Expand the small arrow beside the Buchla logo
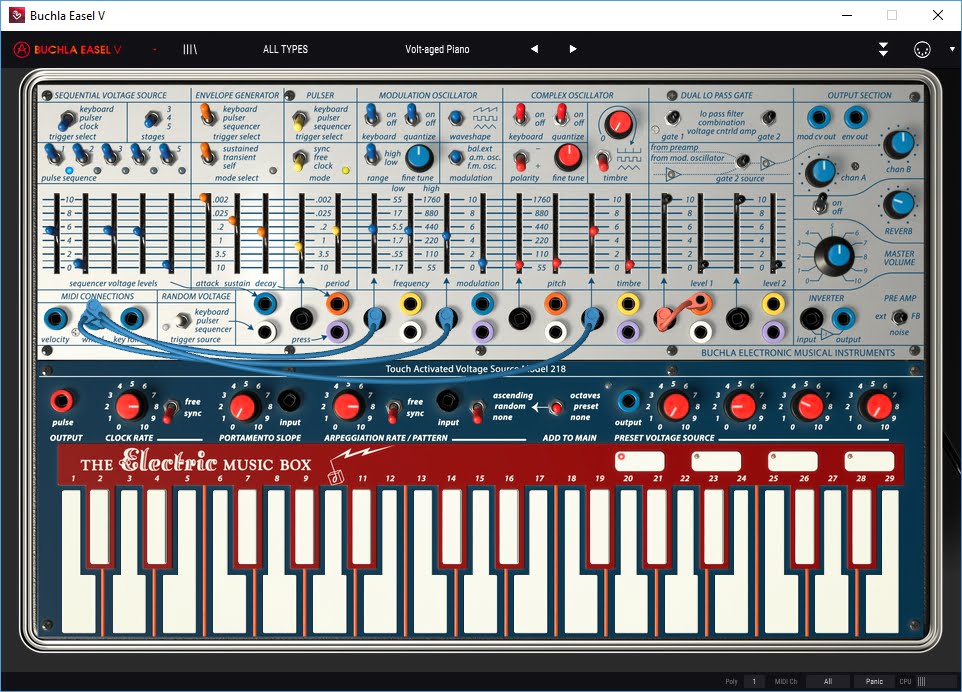The width and height of the screenshot is (962, 692). tap(155, 50)
